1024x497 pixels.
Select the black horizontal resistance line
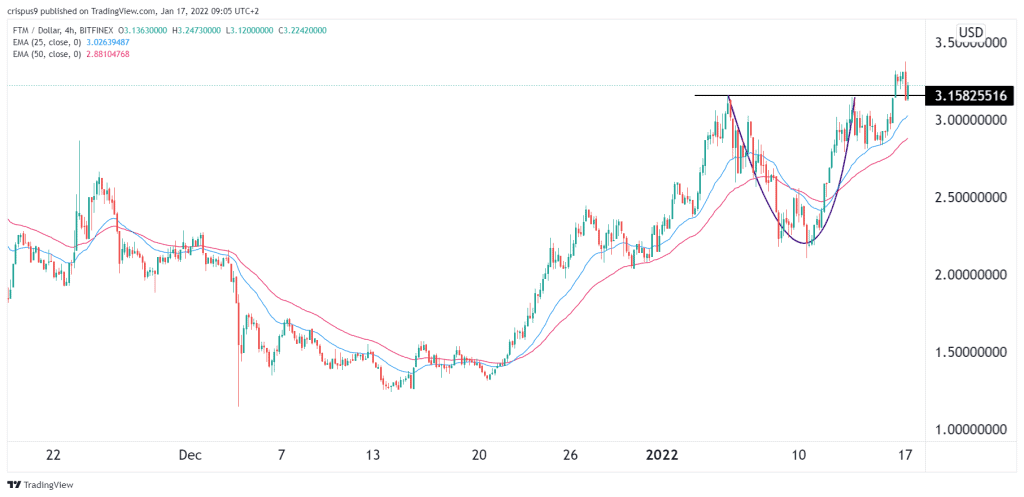(x=800, y=95)
